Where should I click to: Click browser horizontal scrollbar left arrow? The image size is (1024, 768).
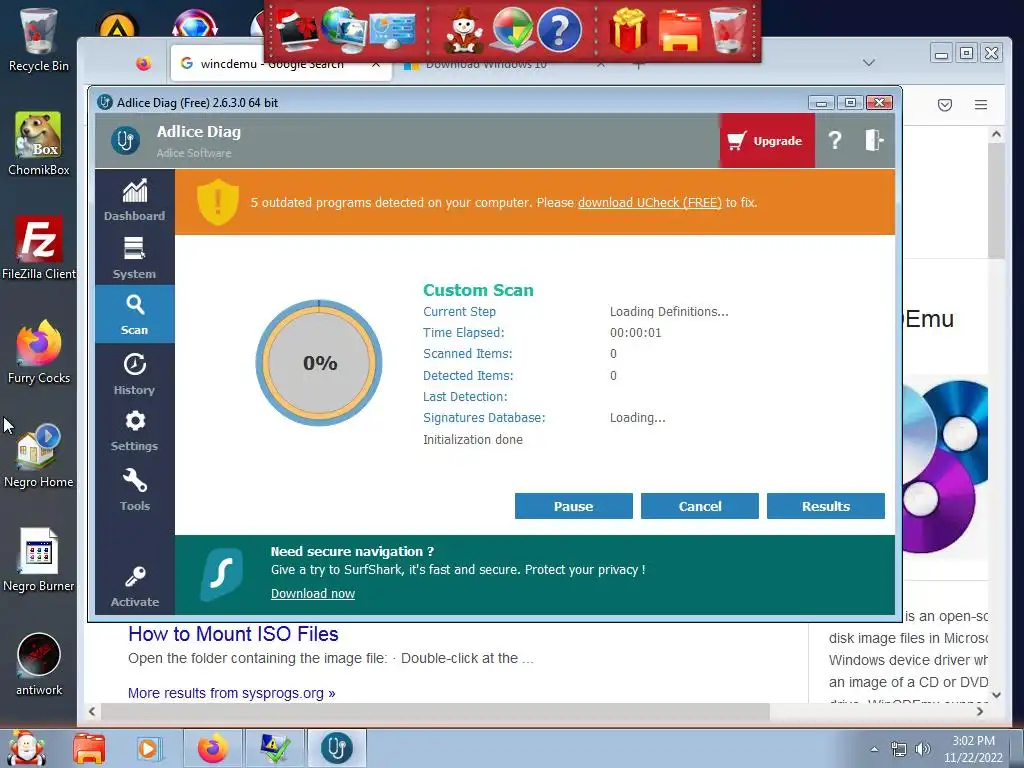click(92, 711)
